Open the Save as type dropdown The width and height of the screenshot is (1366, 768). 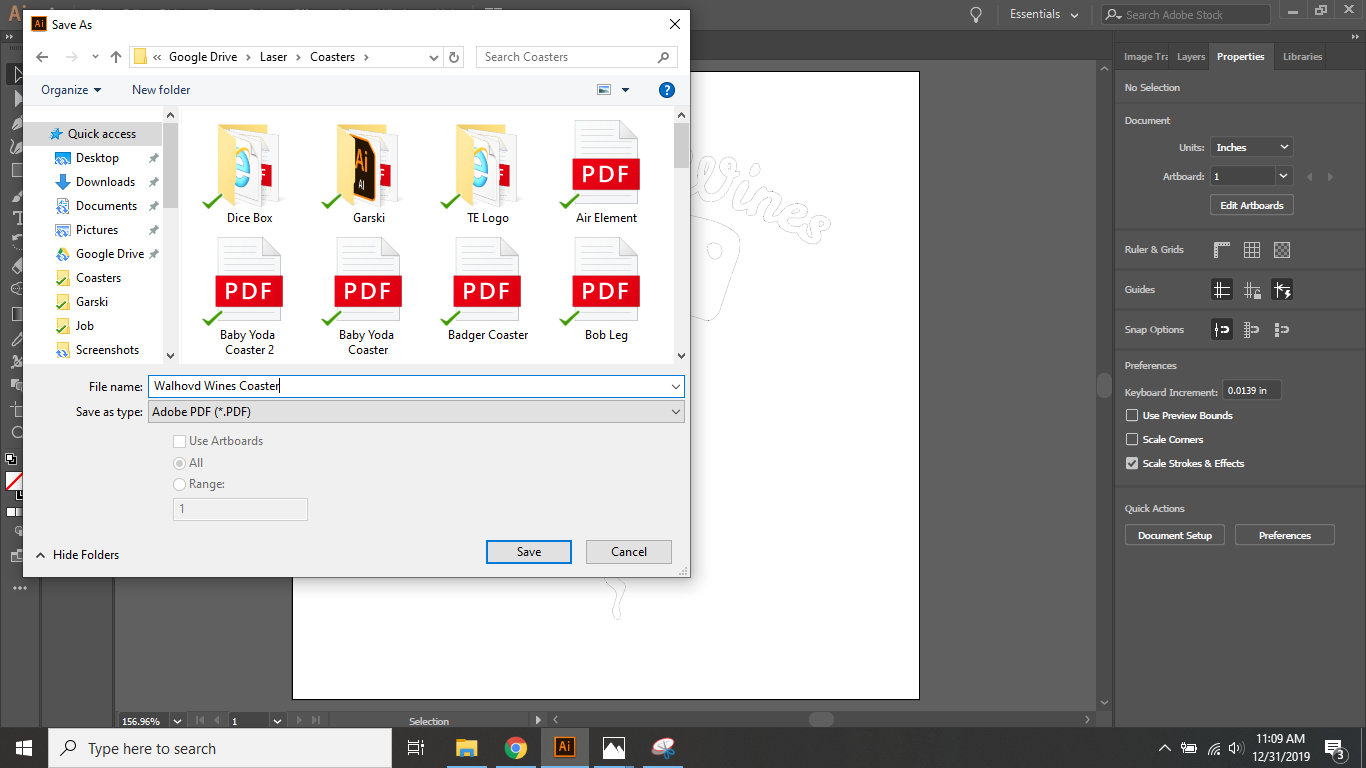tap(416, 411)
